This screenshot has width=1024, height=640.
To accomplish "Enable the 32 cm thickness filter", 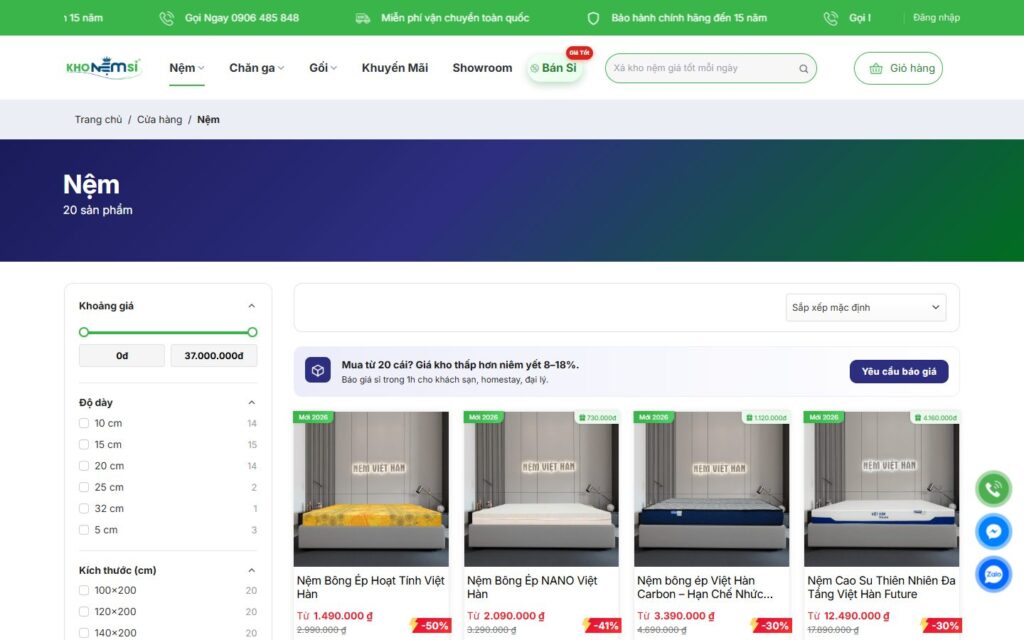I will tap(84, 509).
